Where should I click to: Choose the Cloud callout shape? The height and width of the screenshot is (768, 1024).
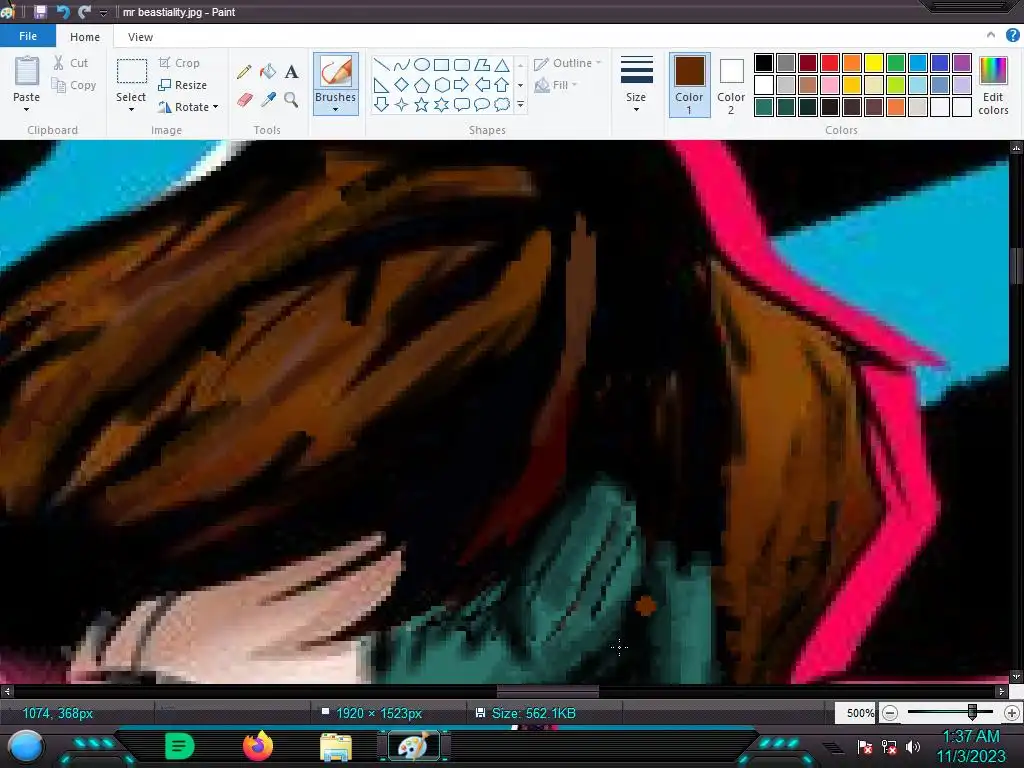(502, 104)
